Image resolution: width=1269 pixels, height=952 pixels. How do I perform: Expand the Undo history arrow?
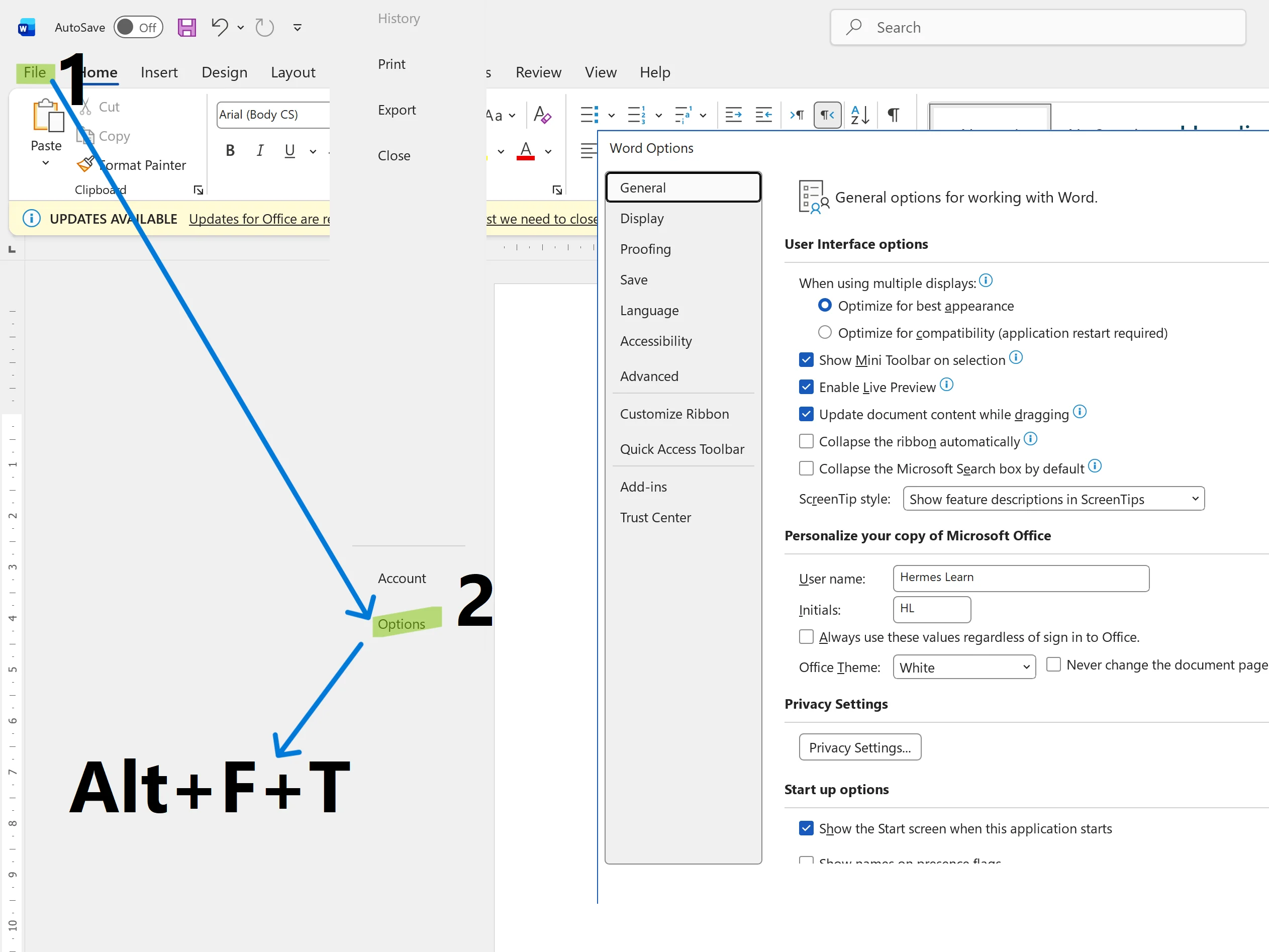241,28
